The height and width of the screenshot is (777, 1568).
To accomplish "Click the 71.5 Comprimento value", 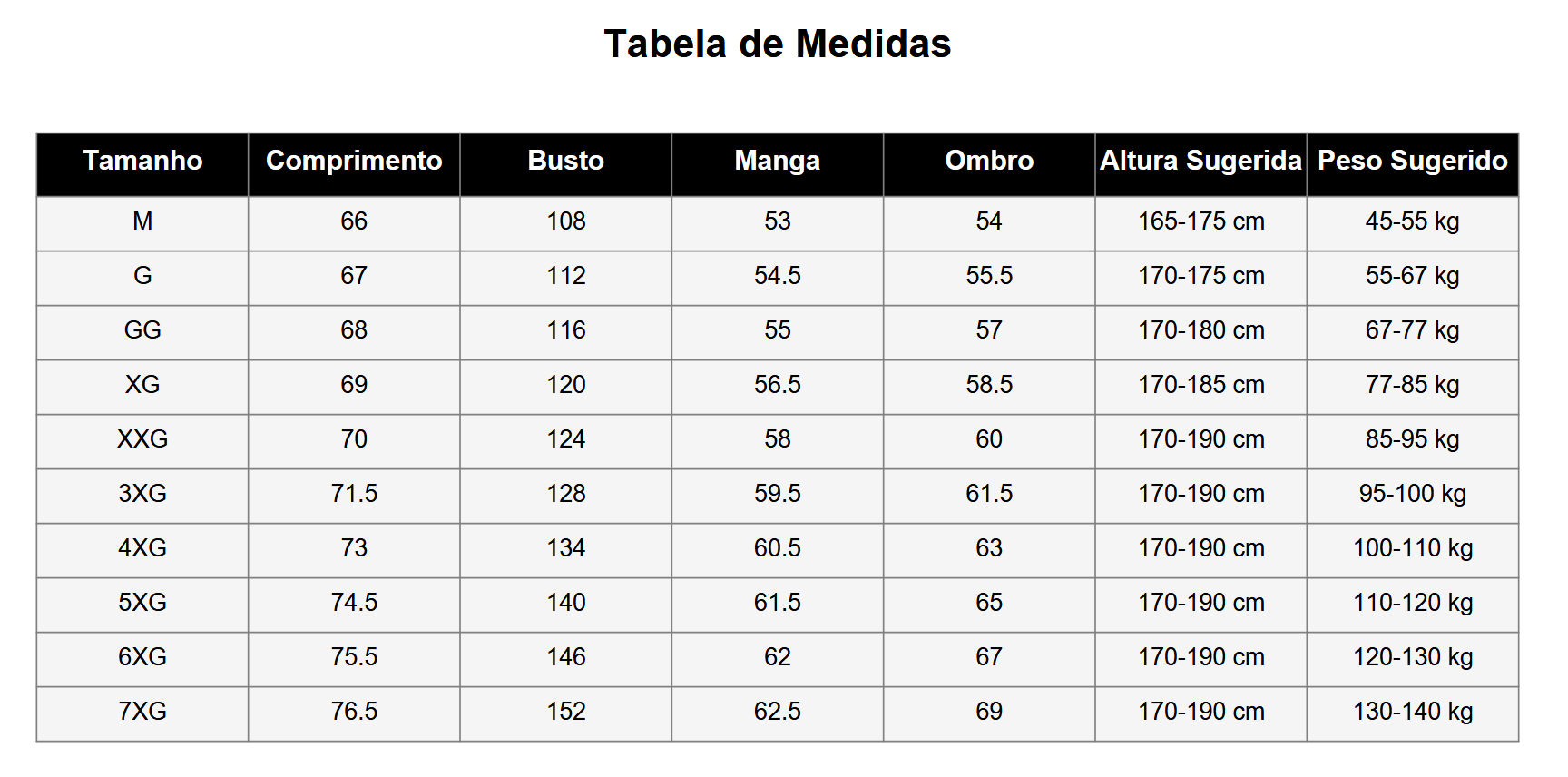I will (x=354, y=494).
